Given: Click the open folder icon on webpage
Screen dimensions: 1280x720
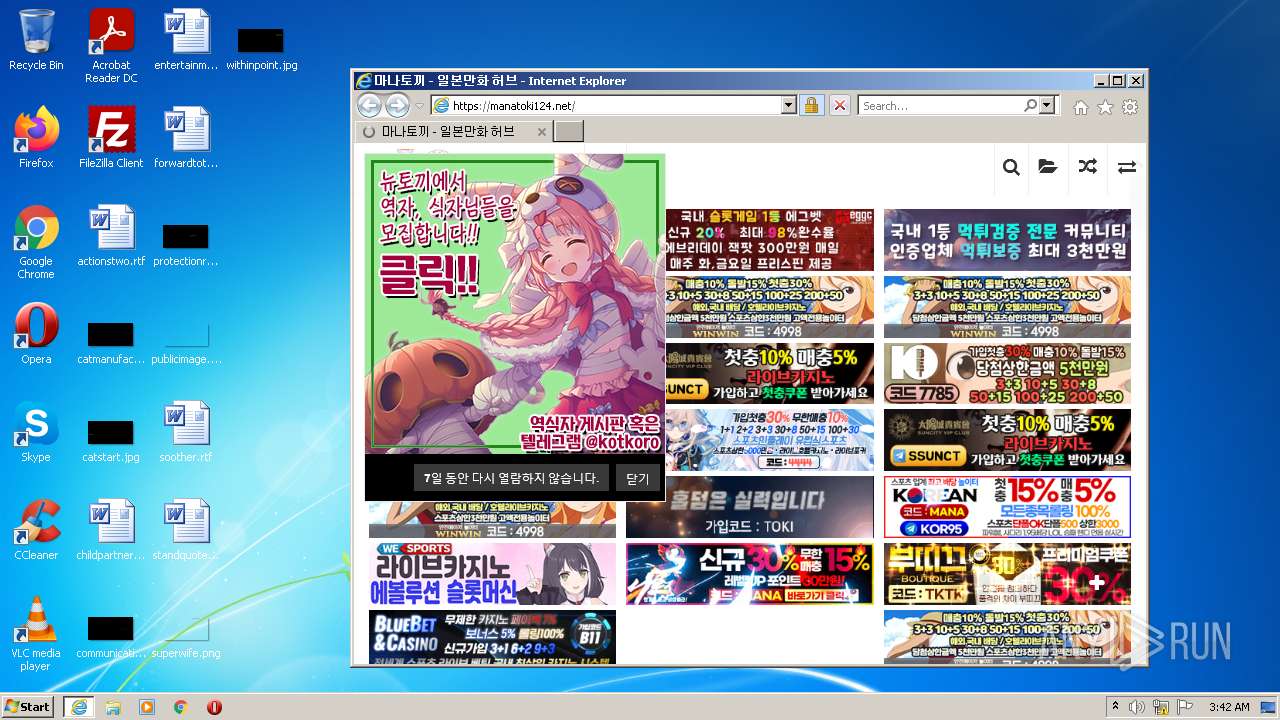Looking at the screenshot, I should pos(1048,167).
